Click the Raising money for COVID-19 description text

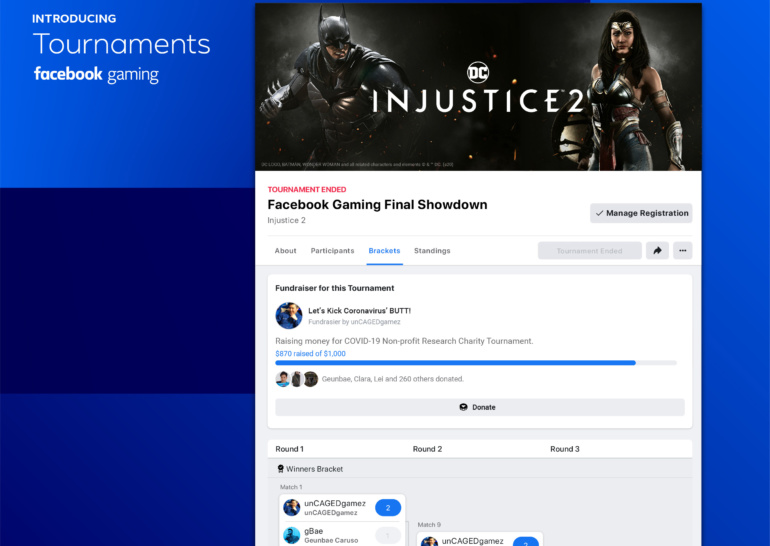click(404, 341)
